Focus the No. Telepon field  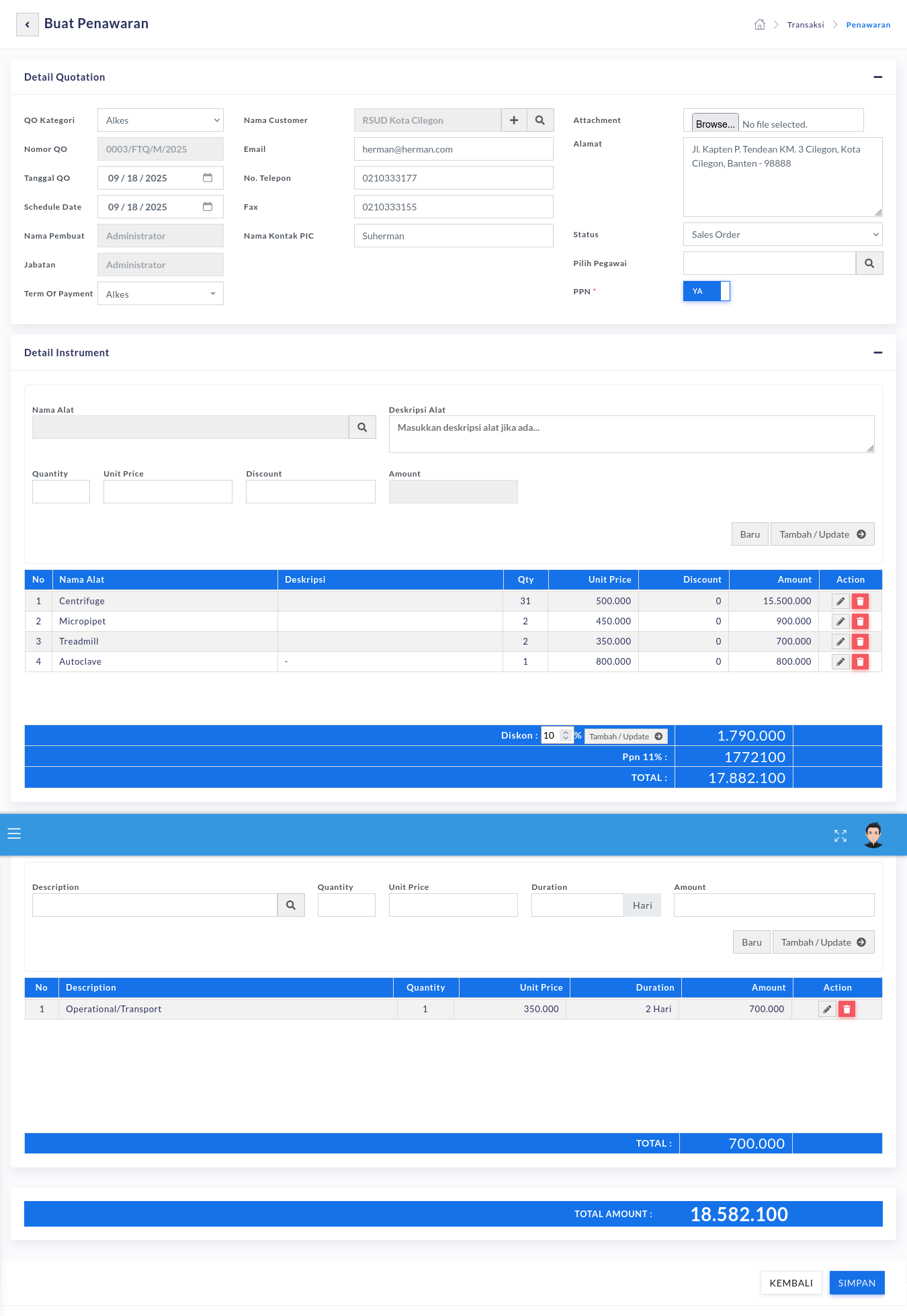453,178
